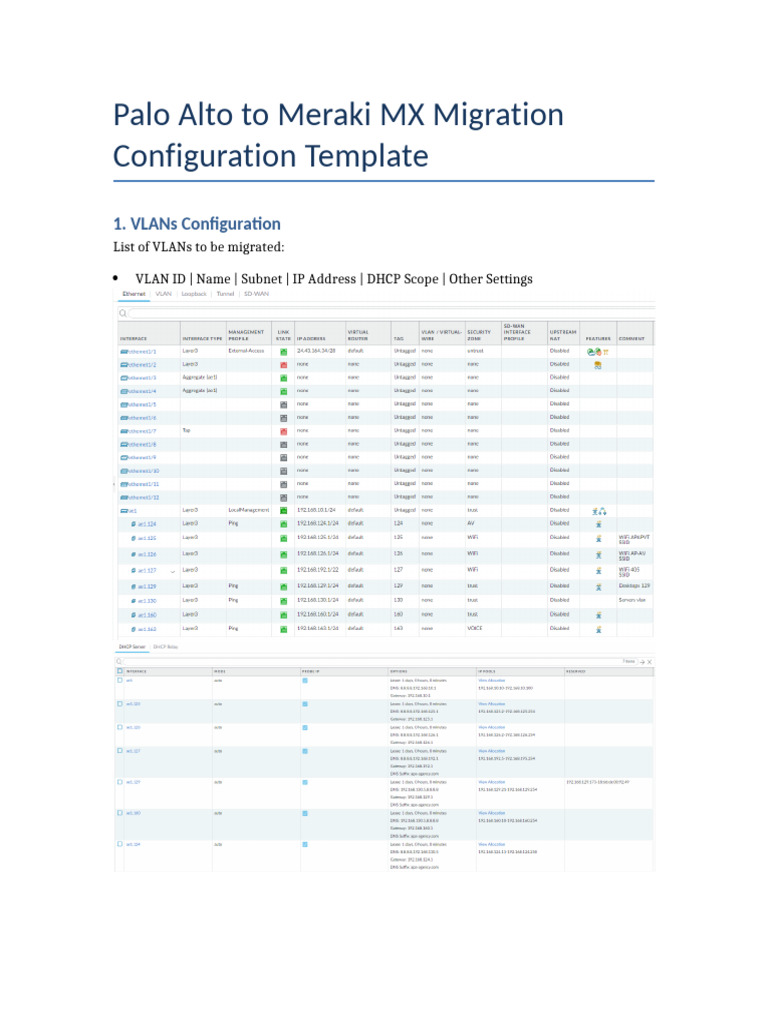The image size is (768, 1024).
Task: Open the Tunnel tab
Action: 225,294
